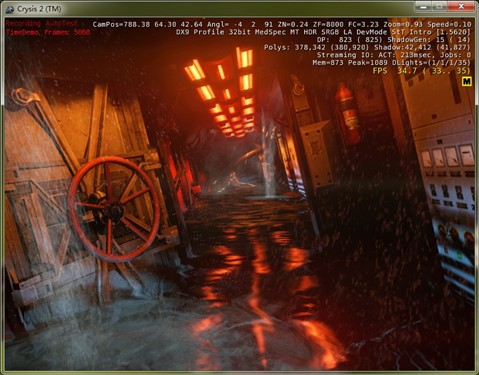Viewport: 479px width, 375px height.
Task: Click the yellow FPS counter readout
Action: click(422, 71)
